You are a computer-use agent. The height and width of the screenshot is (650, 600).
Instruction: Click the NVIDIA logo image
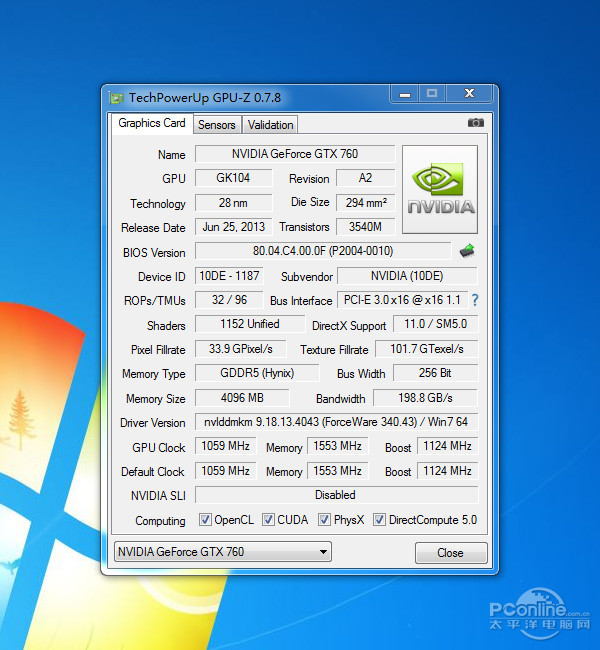pyautogui.click(x=439, y=190)
